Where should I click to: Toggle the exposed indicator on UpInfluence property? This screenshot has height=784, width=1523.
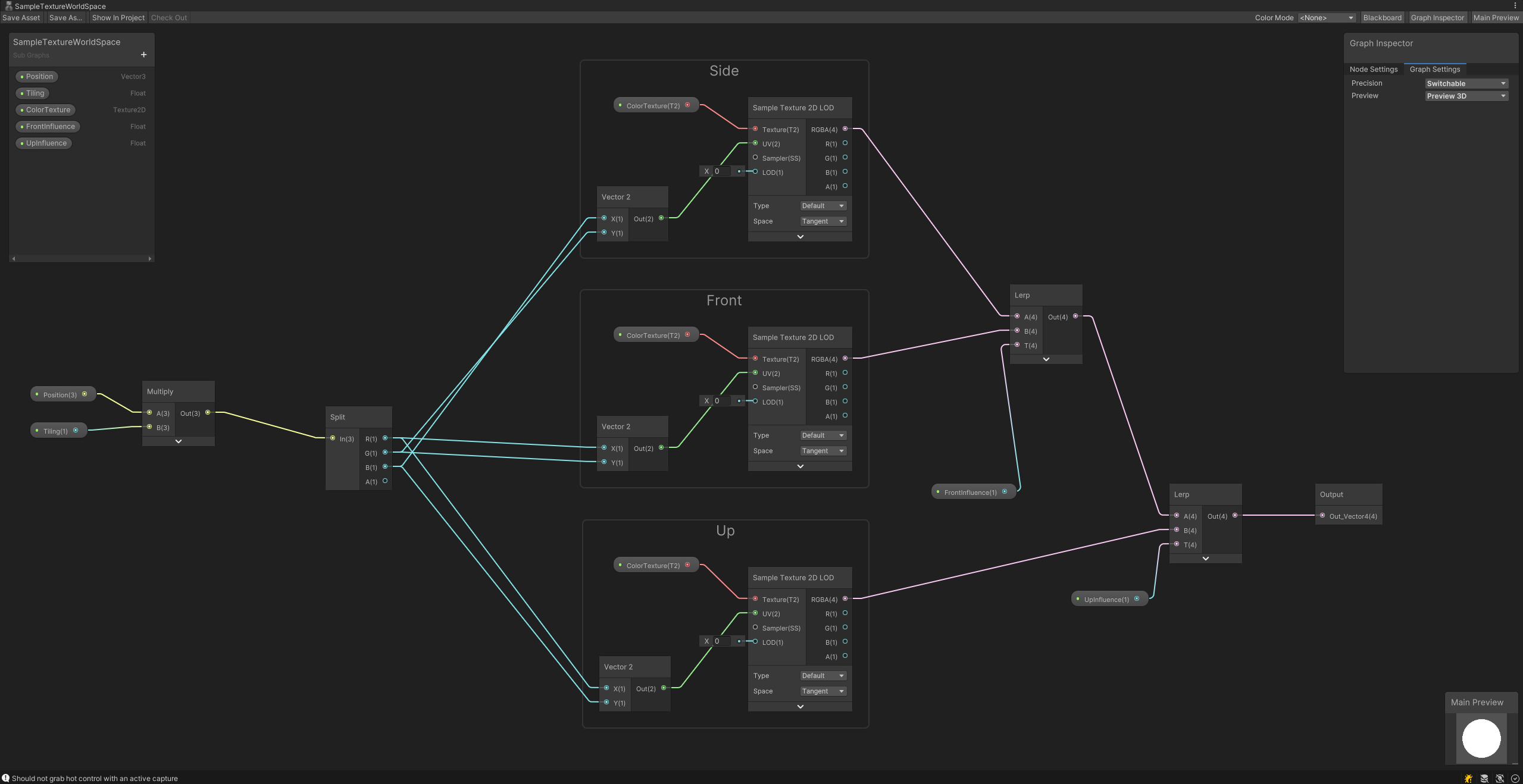(x=21, y=143)
